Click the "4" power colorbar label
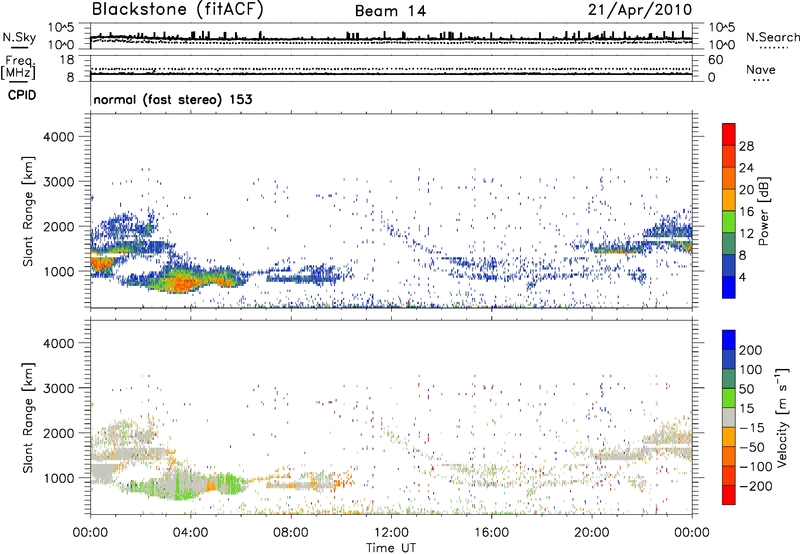Viewport: 800px width, 554px height. [x=743, y=278]
